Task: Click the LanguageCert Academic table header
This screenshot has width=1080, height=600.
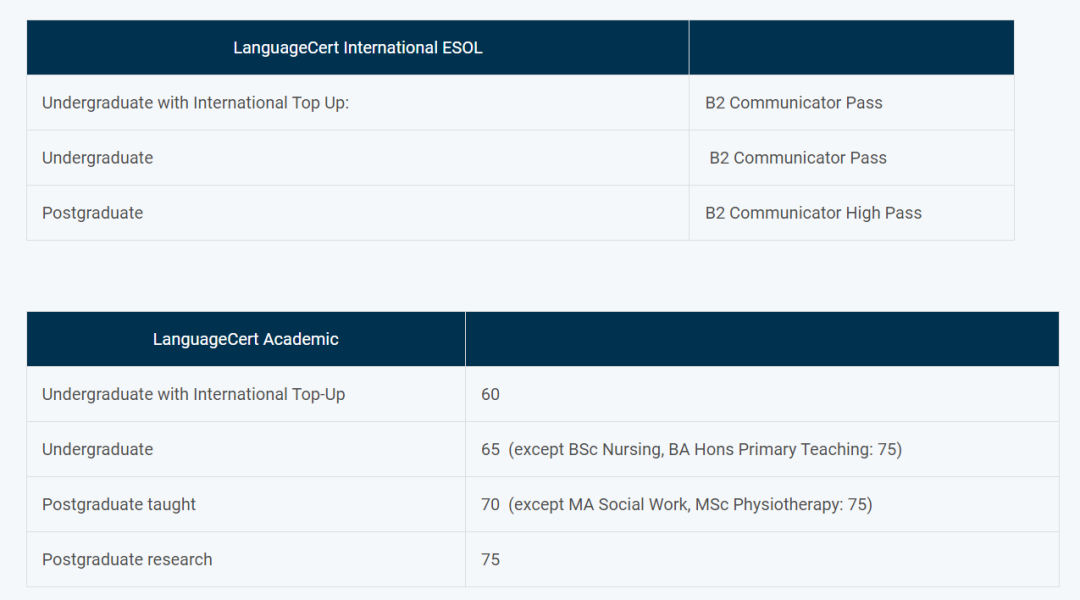Action: (246, 339)
